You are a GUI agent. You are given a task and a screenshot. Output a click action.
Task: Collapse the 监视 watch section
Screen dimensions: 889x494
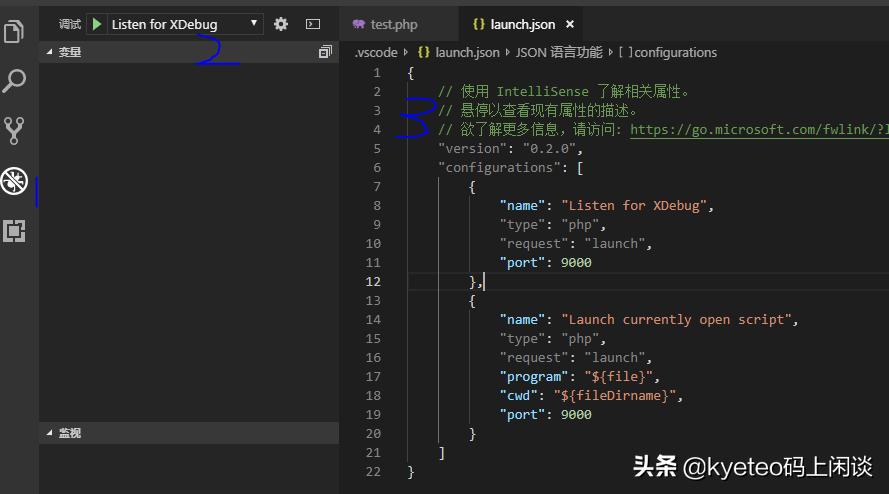(x=189, y=433)
